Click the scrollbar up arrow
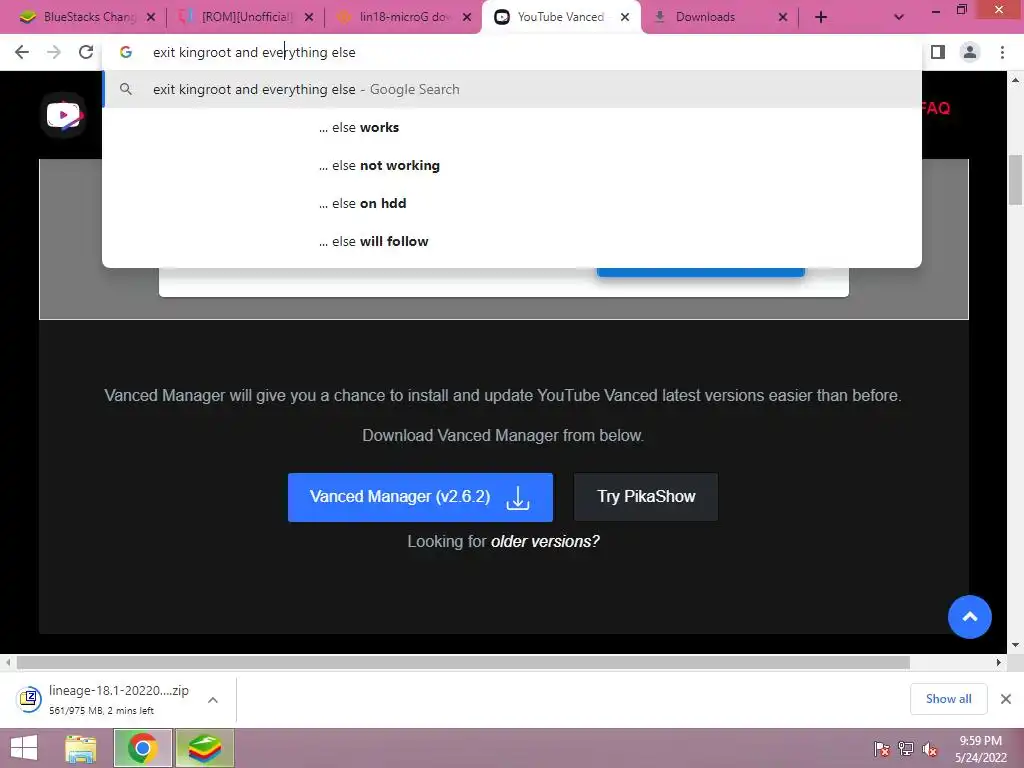The width and height of the screenshot is (1024, 768). (1016, 80)
